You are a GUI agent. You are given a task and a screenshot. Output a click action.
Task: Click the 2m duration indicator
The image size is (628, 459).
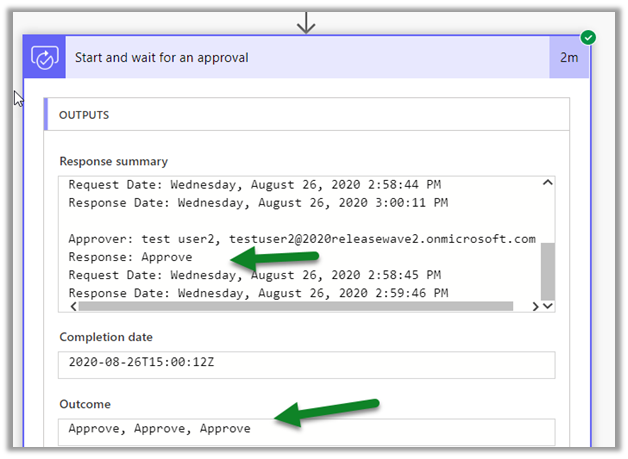(570, 58)
